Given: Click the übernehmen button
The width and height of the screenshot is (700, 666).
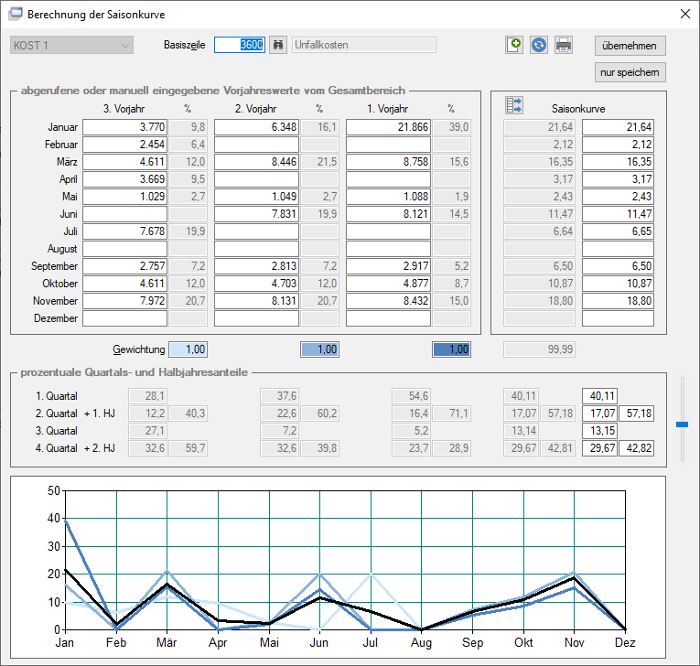Looking at the screenshot, I should click(630, 46).
